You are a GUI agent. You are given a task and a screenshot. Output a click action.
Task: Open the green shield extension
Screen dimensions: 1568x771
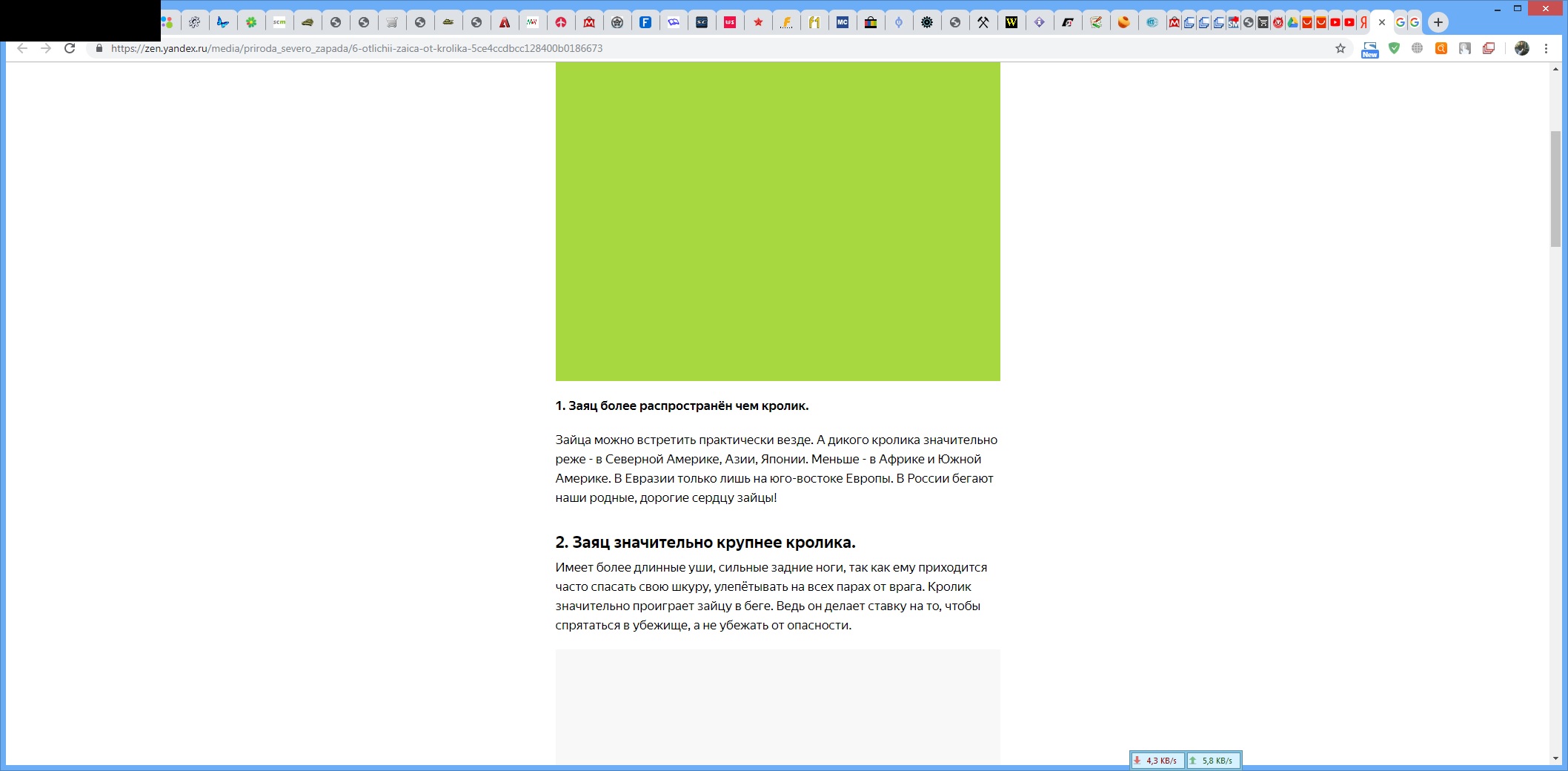tap(1394, 48)
